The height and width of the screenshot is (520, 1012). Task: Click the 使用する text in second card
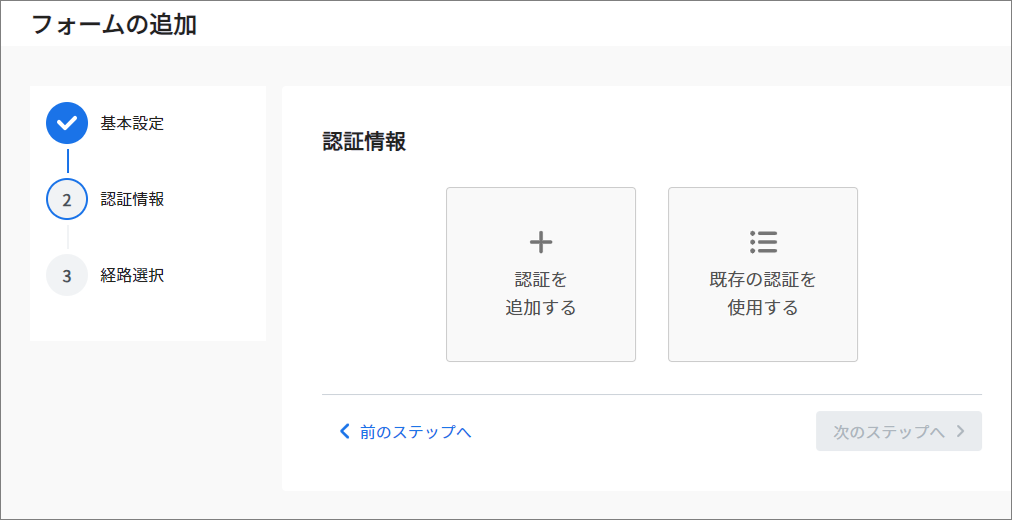[x=763, y=308]
